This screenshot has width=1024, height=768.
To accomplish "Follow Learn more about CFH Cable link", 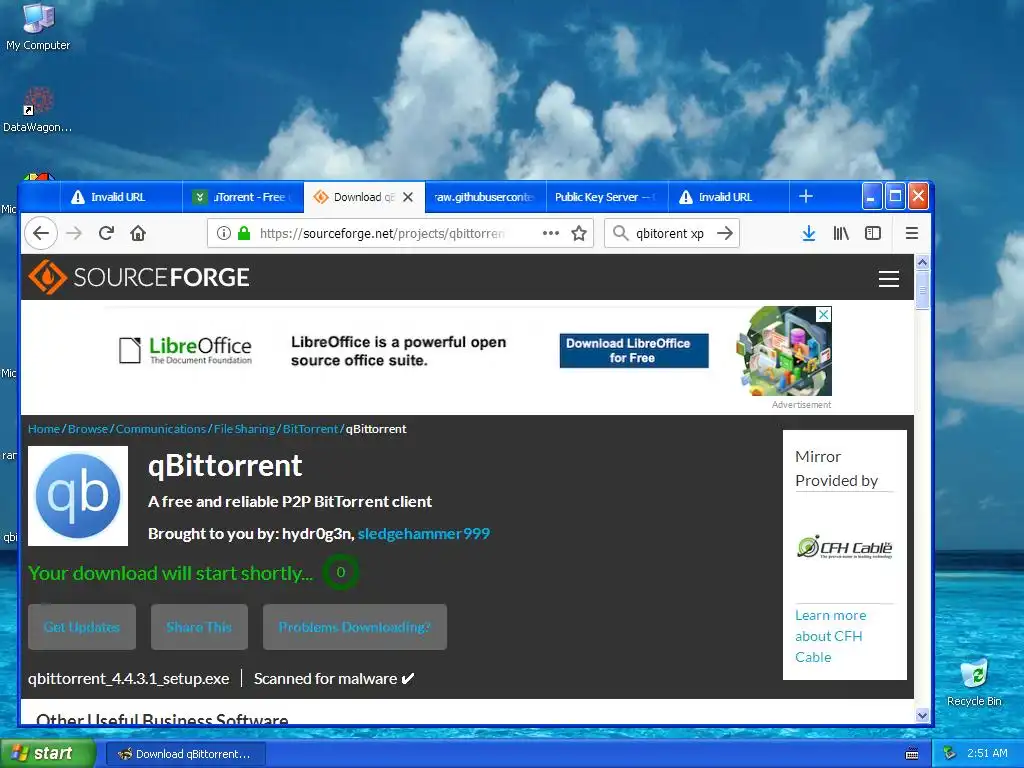I will 830,636.
